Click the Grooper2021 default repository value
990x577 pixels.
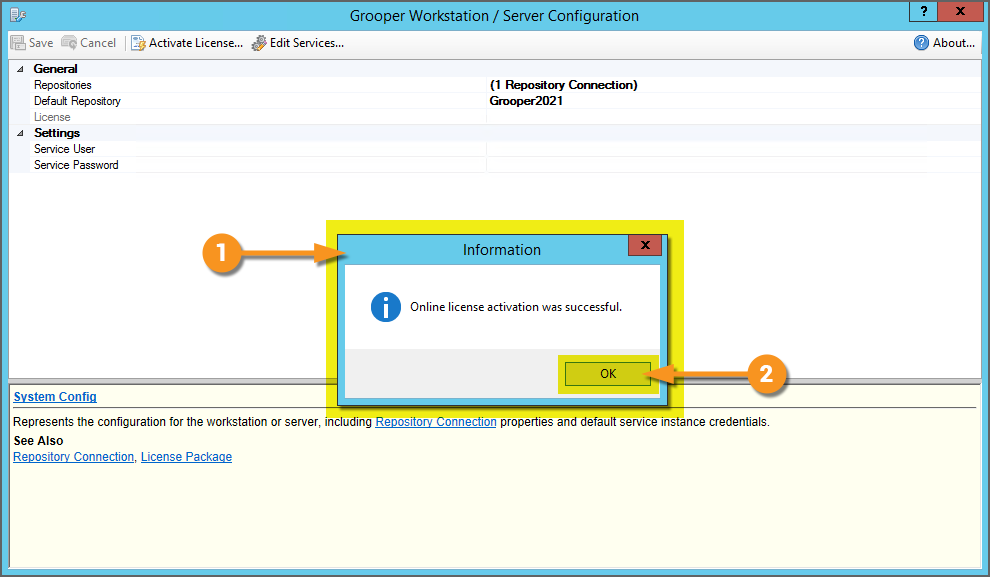[x=526, y=101]
